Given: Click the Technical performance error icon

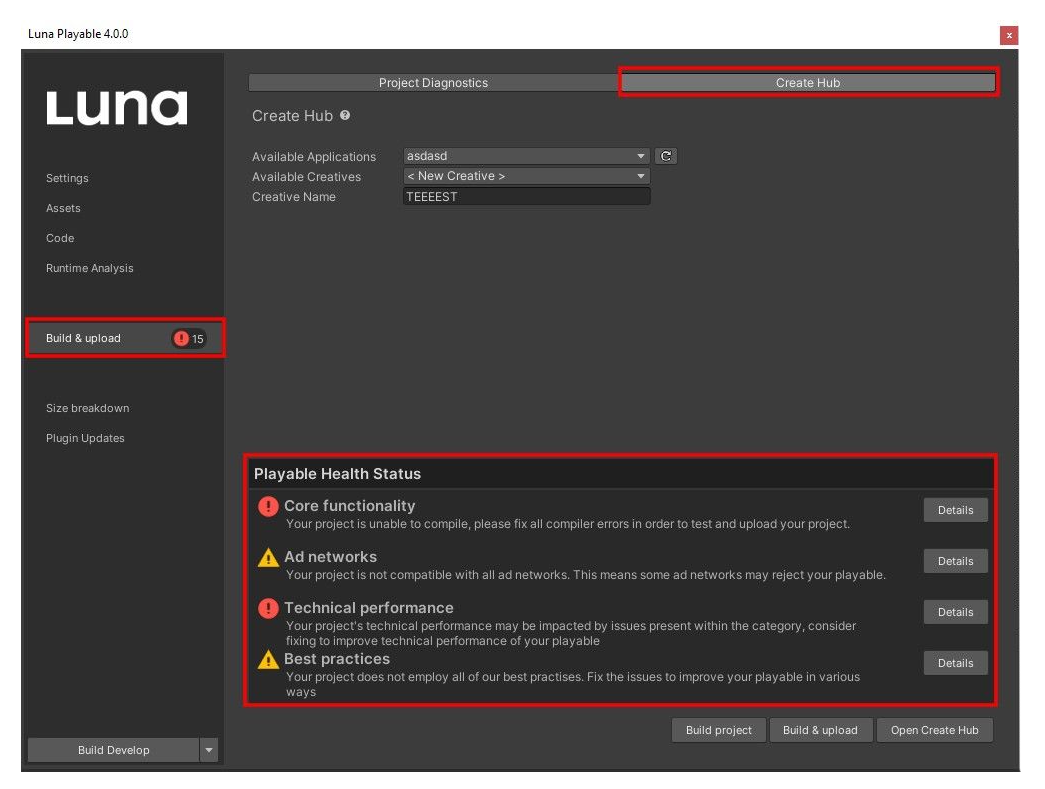Looking at the screenshot, I should tap(268, 608).
